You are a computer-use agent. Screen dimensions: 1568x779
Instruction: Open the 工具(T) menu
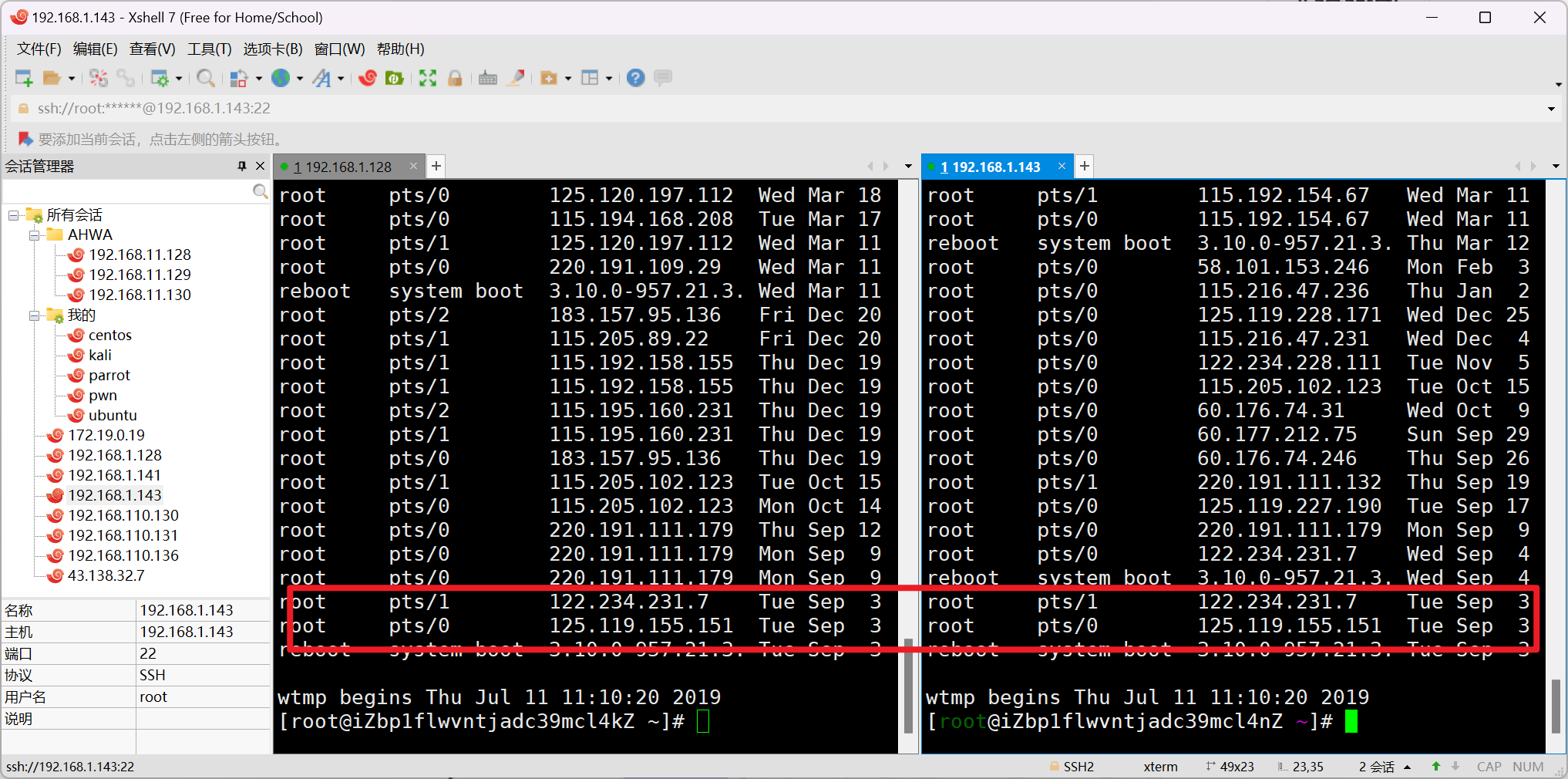click(209, 49)
